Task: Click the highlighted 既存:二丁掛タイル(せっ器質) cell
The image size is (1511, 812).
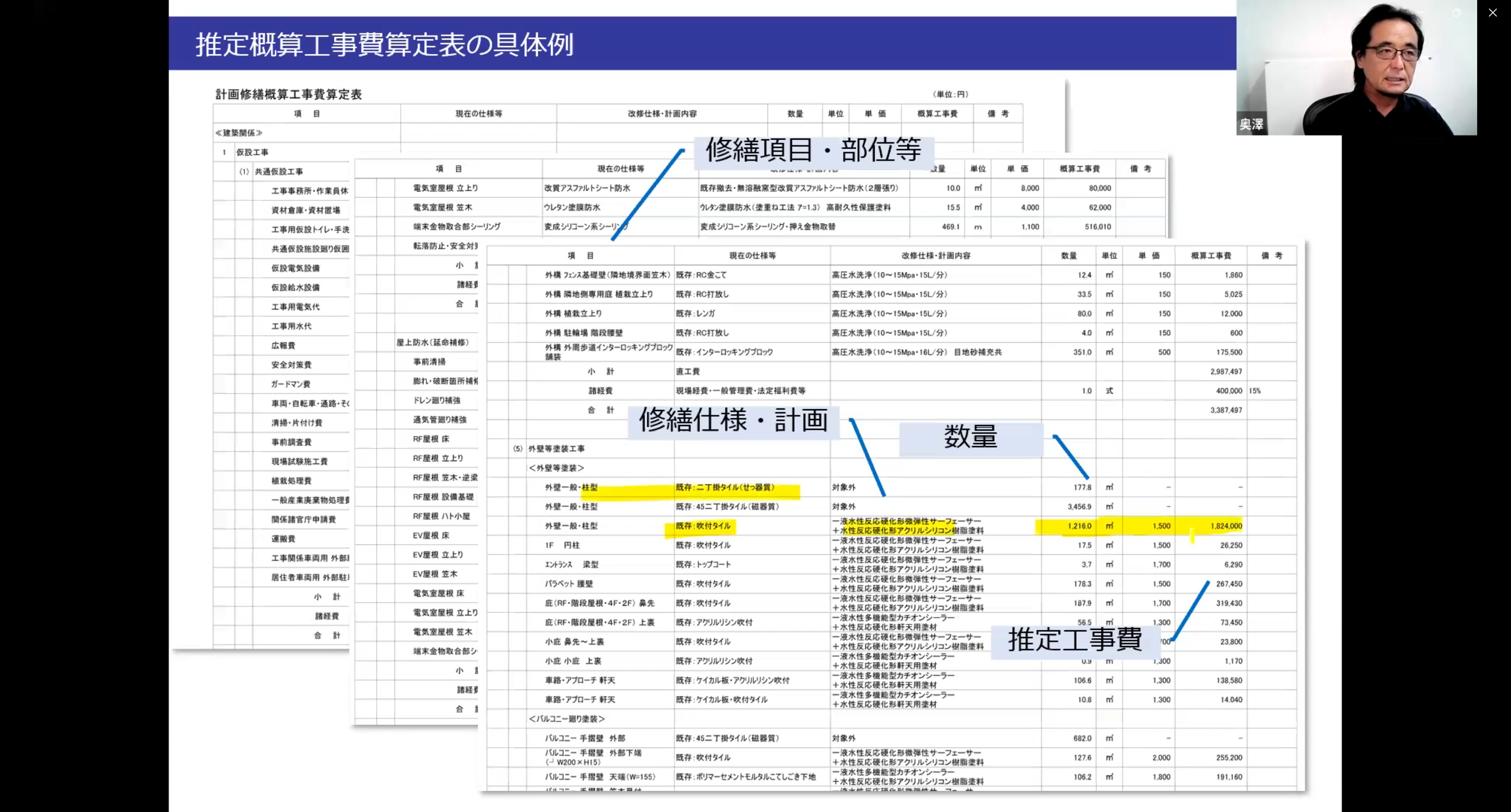Action: click(x=725, y=487)
